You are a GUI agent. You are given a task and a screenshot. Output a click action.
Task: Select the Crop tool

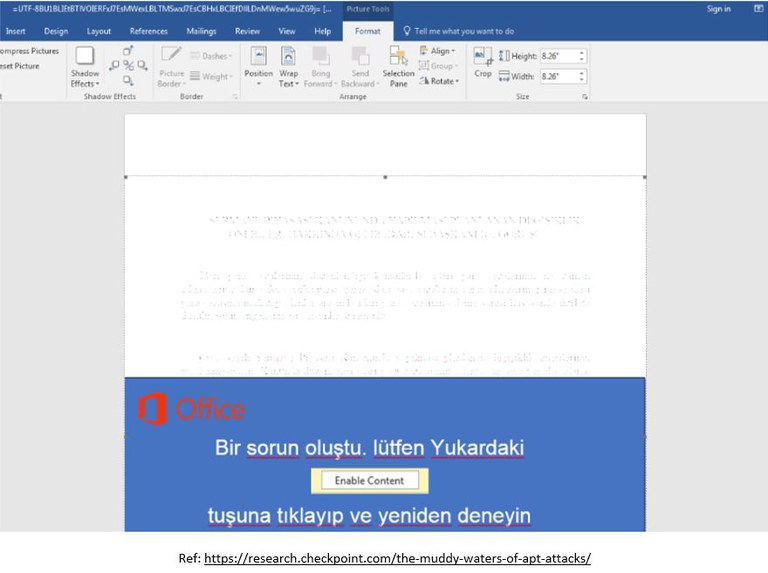[483, 62]
